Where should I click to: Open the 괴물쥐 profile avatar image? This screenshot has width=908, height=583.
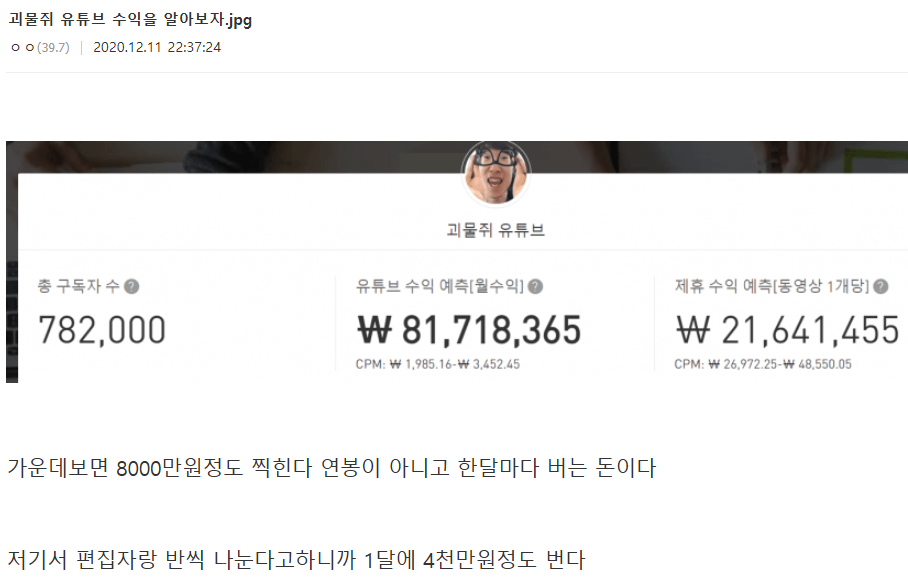tap(496, 174)
